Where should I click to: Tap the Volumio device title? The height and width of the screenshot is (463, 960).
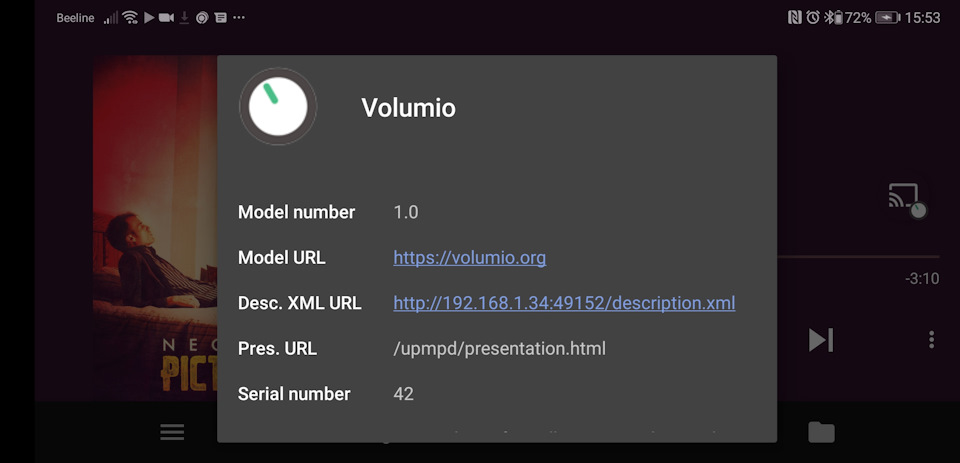point(408,108)
